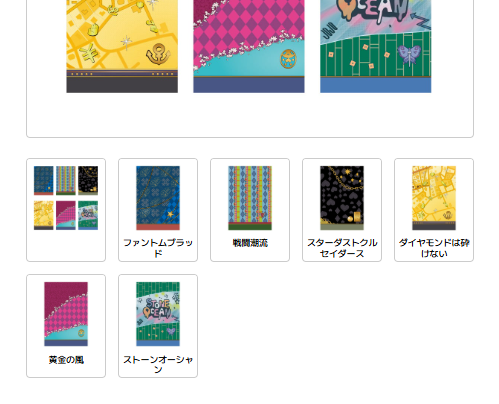Click the ダイヤモンドは砕けない label text

tap(434, 248)
